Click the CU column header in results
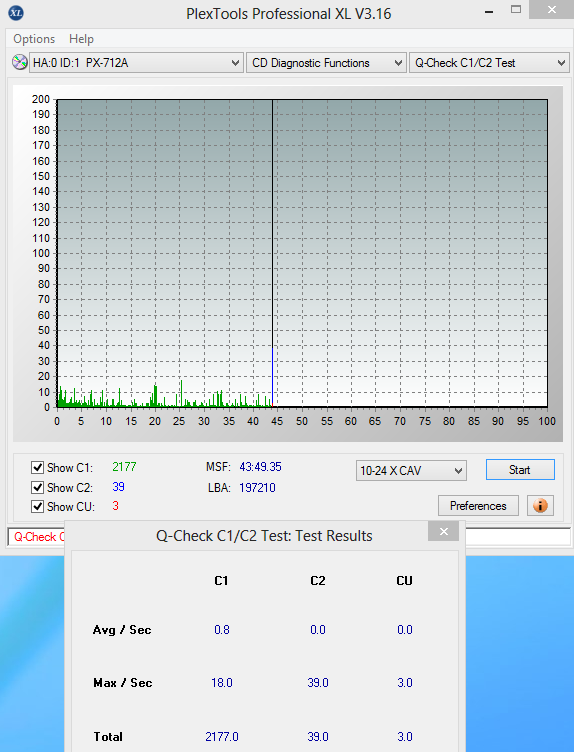This screenshot has height=752, width=574. tap(404, 581)
